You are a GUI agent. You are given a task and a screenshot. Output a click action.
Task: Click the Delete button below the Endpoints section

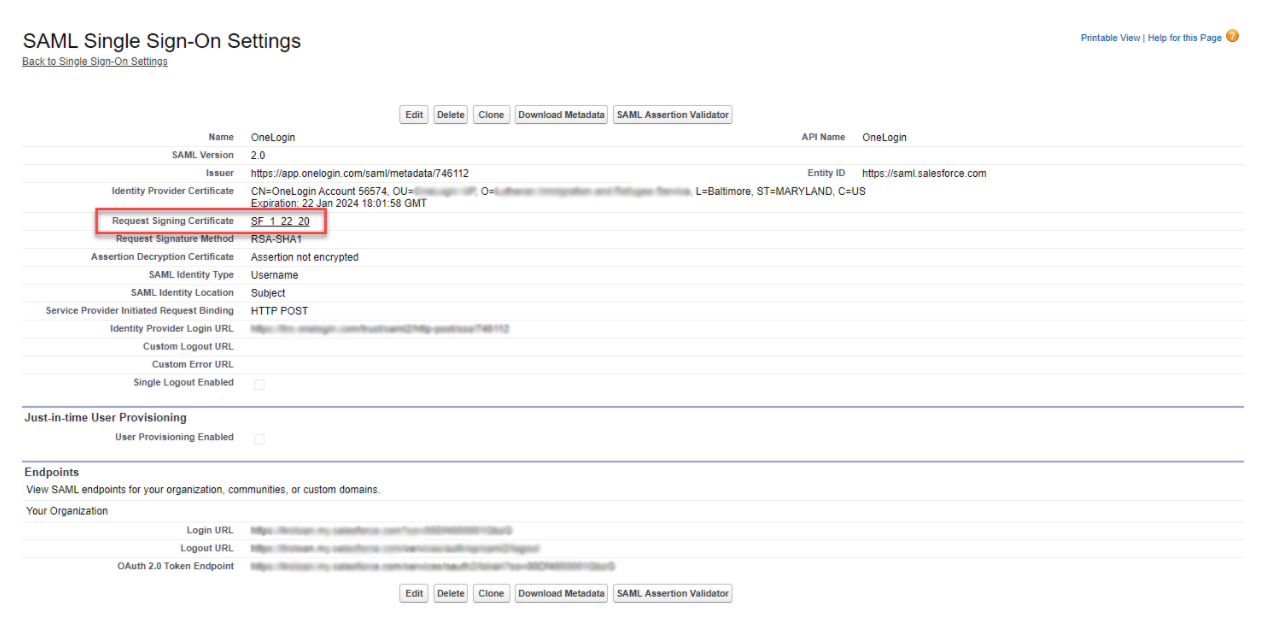451,594
